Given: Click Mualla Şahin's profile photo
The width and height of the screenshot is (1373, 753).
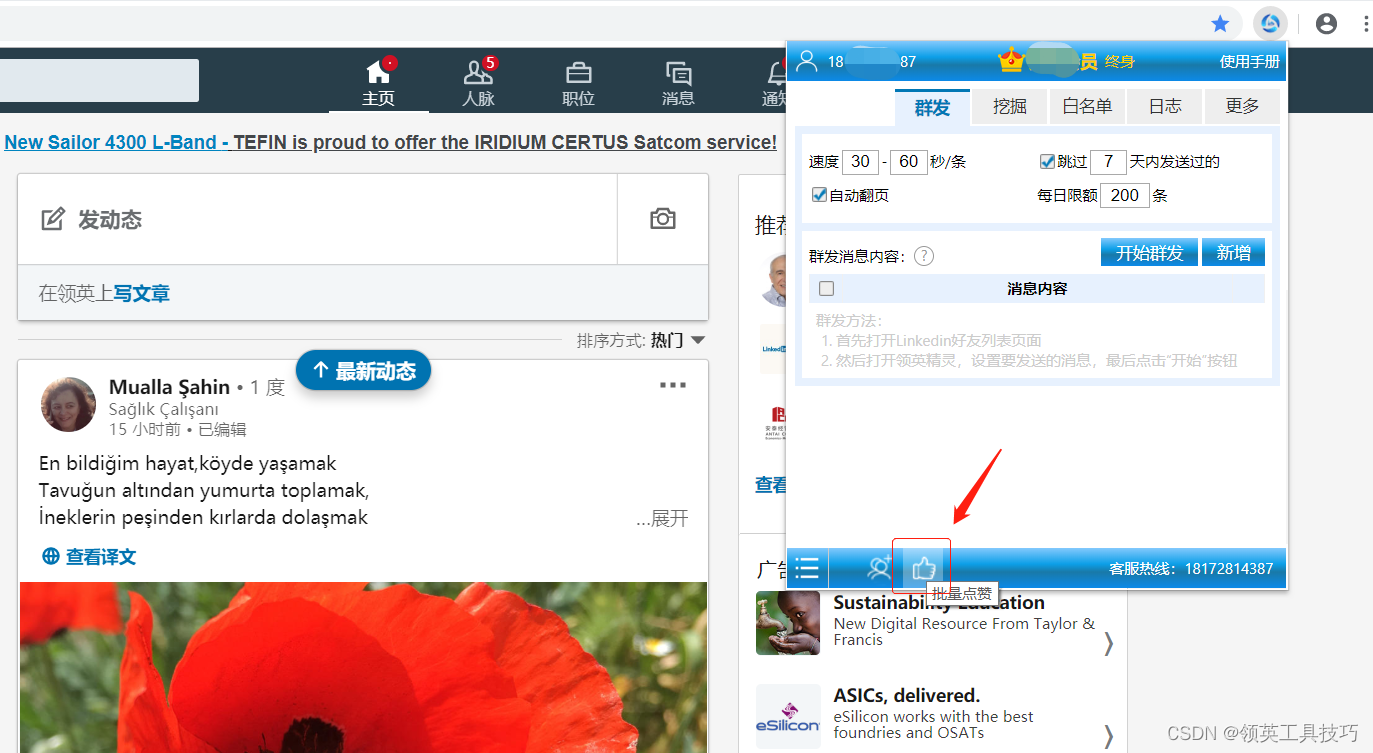Looking at the screenshot, I should tap(68, 405).
